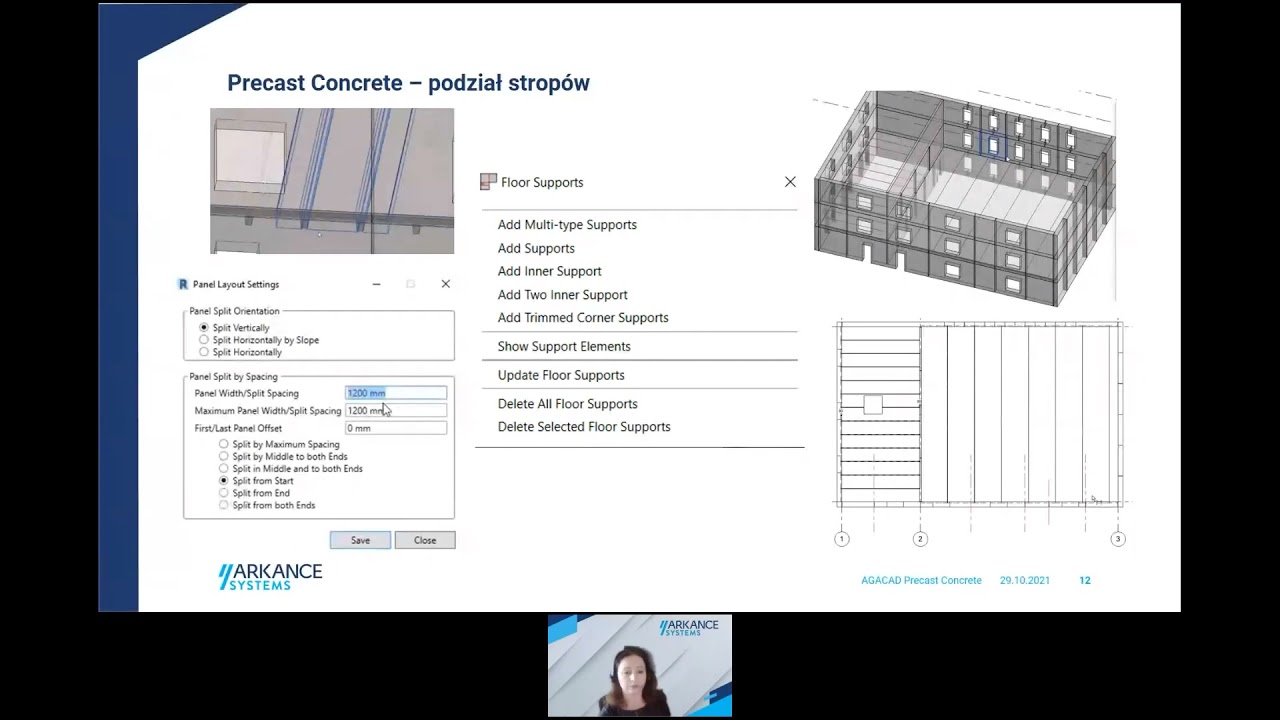Click slide title 'Precast Concrete – podział stropów'
1280x720 pixels.
[408, 83]
